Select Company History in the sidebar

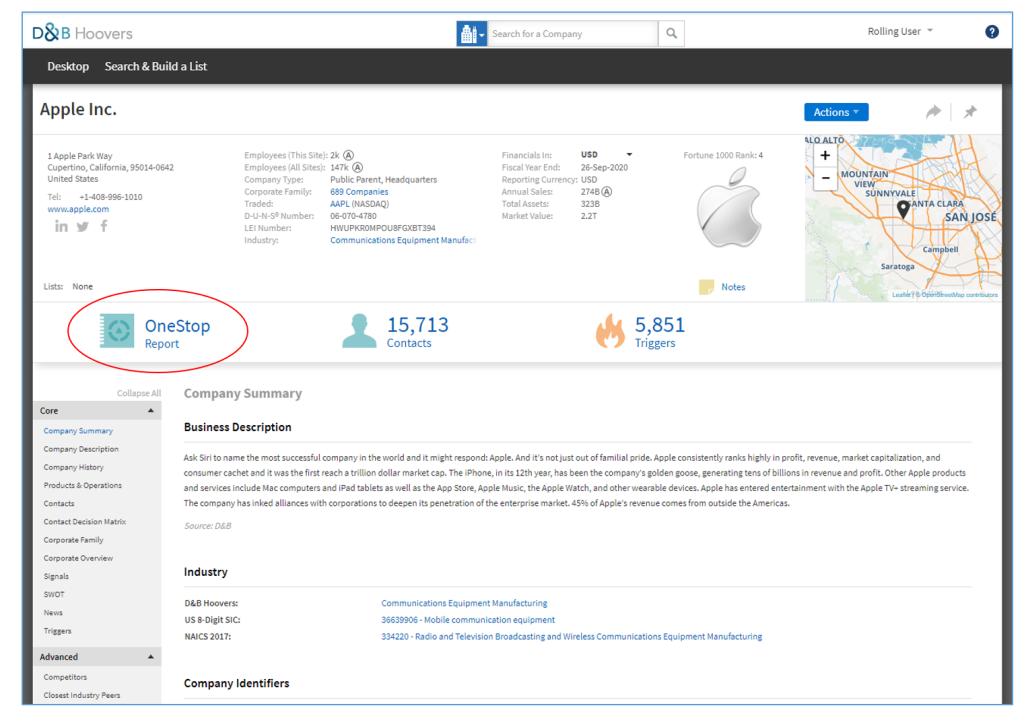(74, 468)
